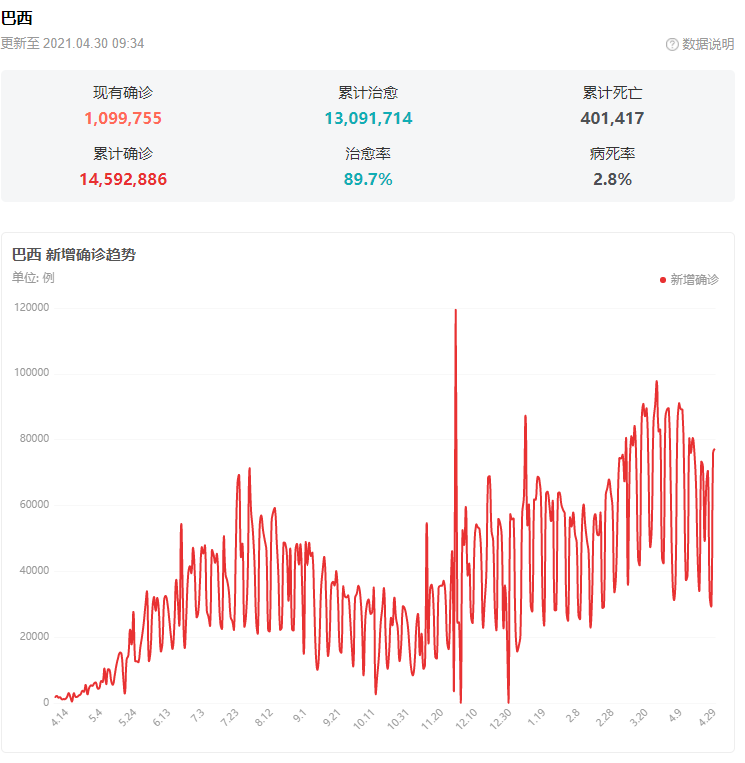Image resolution: width=745 pixels, height=763 pixels.
Task: Click the 3.20 x-axis date label
Action: pyautogui.click(x=638, y=718)
